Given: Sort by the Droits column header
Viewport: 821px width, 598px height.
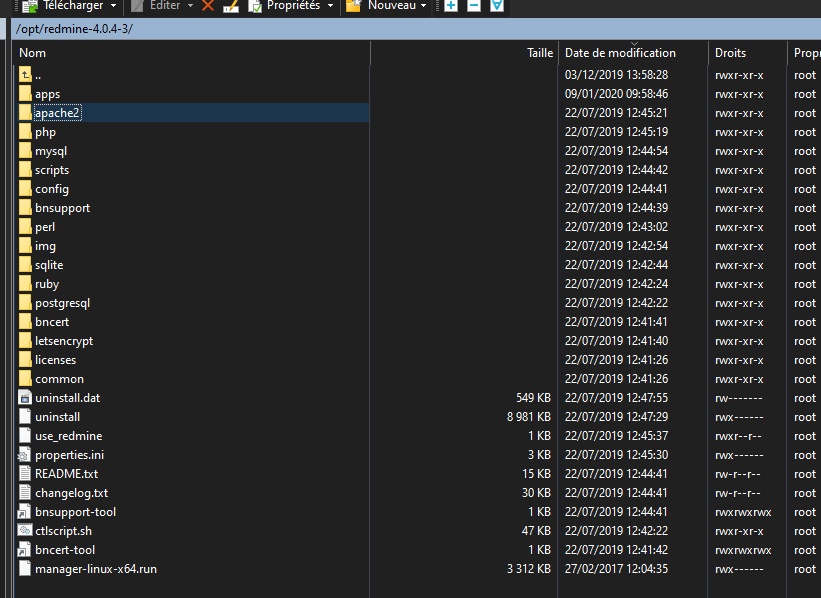Looking at the screenshot, I should click(x=748, y=53).
